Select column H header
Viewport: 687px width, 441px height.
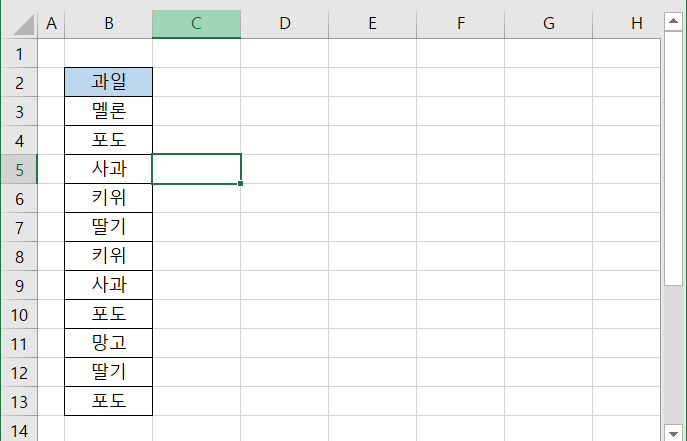pyautogui.click(x=627, y=24)
